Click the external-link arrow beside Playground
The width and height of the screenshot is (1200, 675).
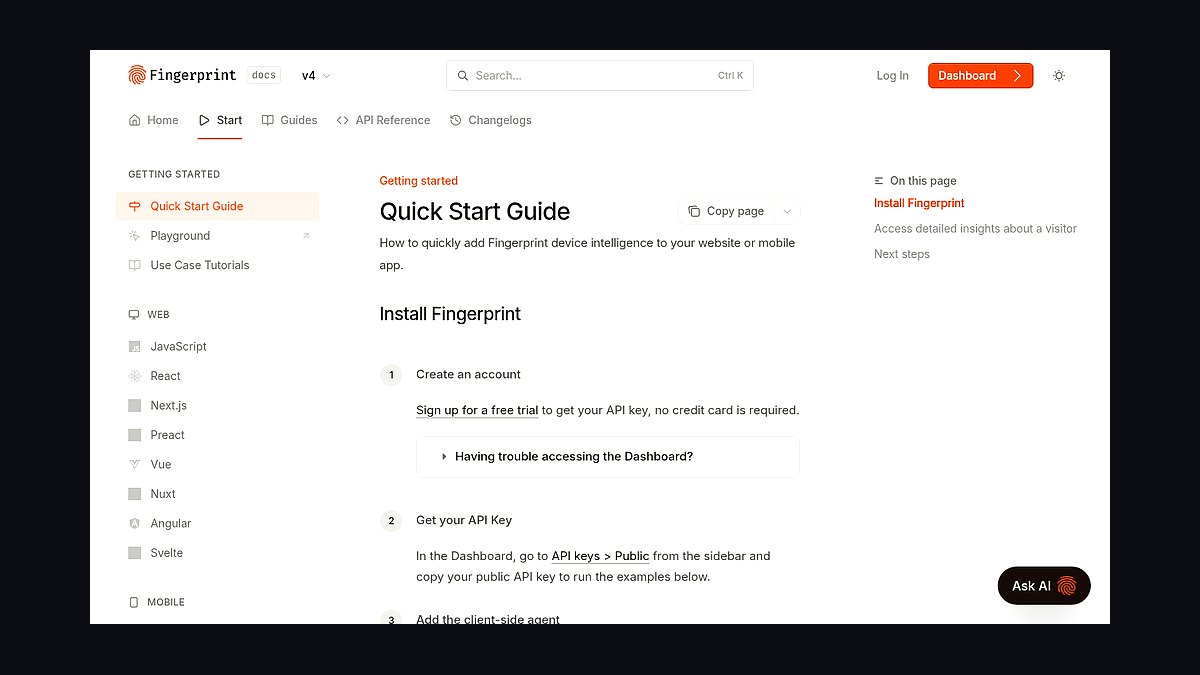[306, 236]
